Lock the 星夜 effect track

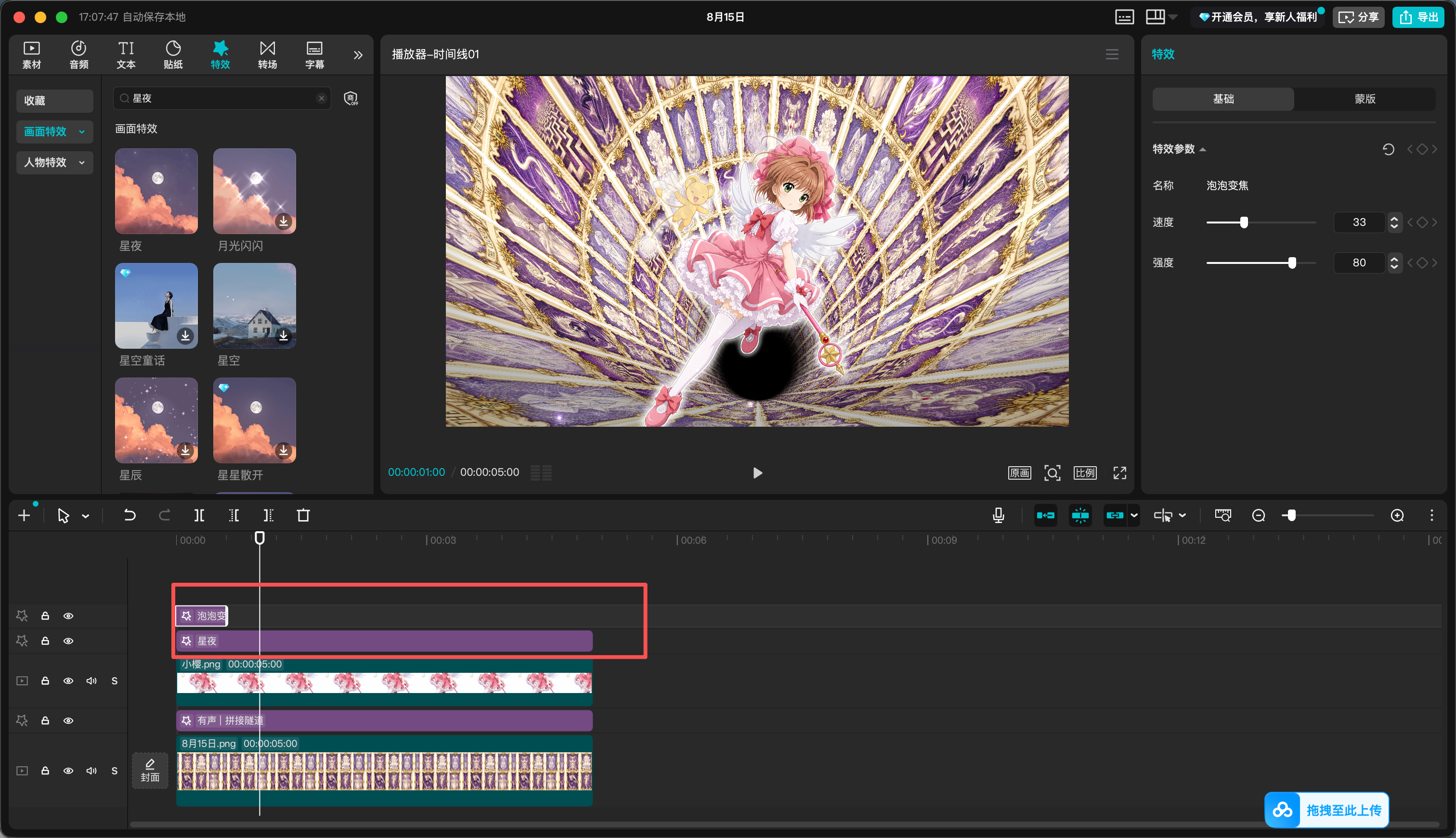coord(45,641)
